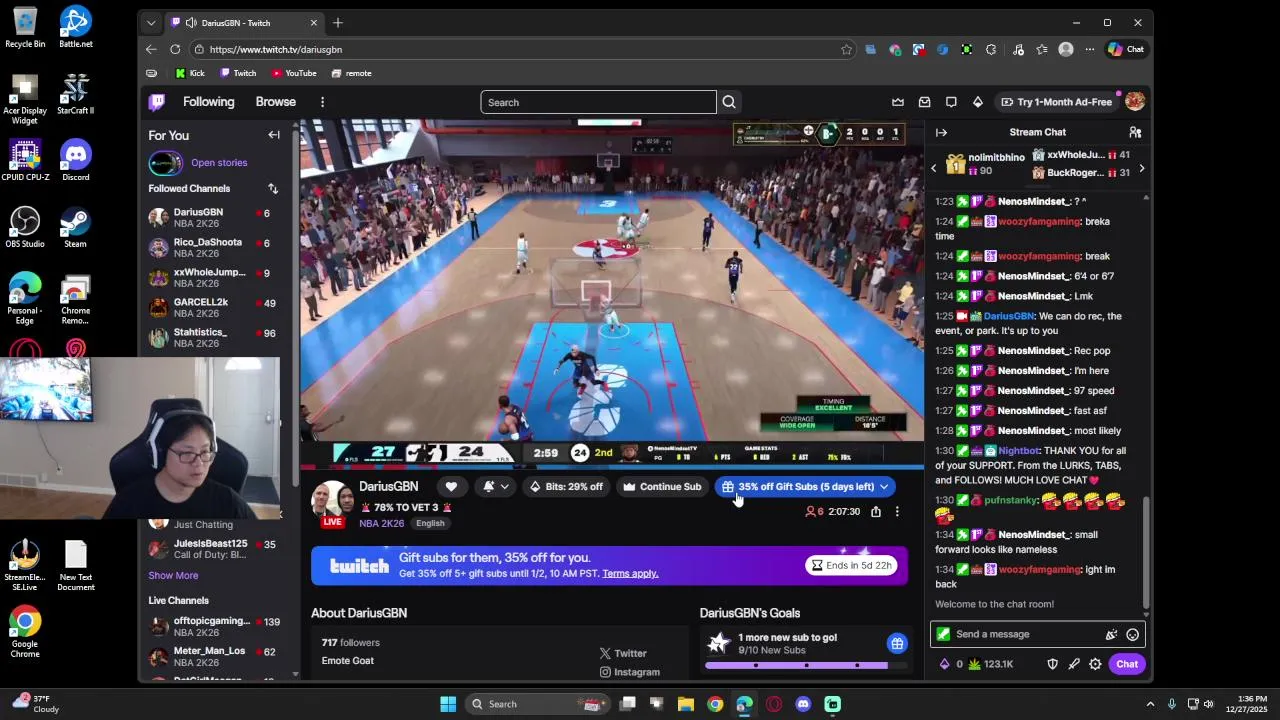Open the Prime Loot crown icon
The image size is (1280, 720).
point(898,102)
